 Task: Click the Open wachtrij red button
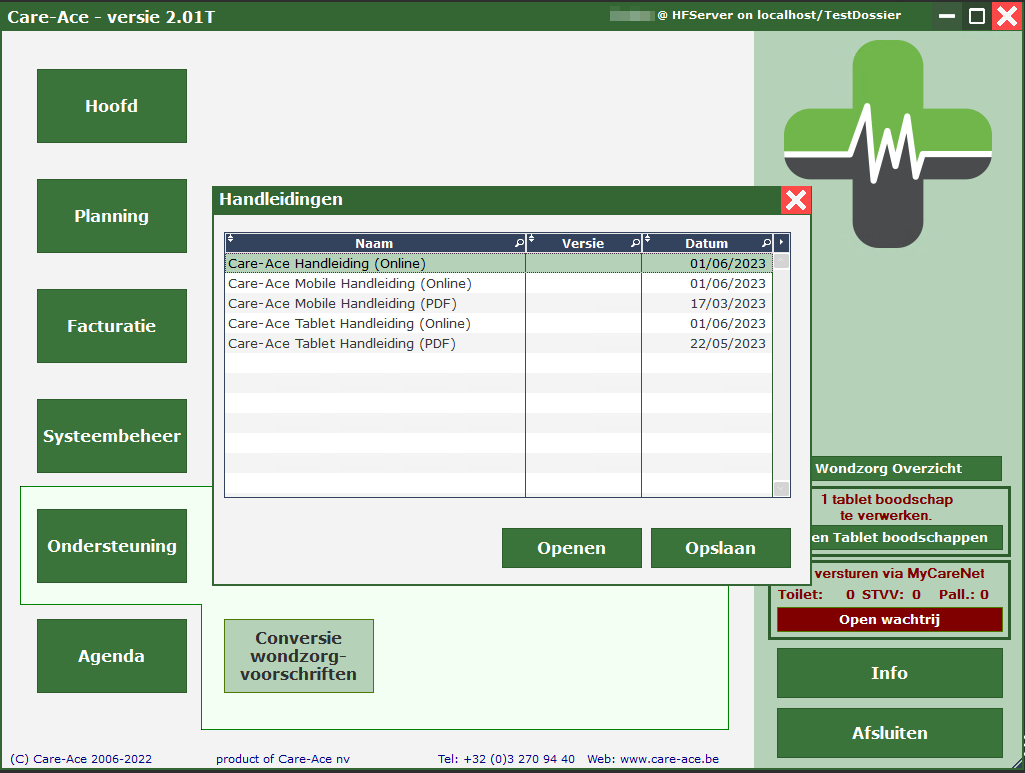point(889,619)
